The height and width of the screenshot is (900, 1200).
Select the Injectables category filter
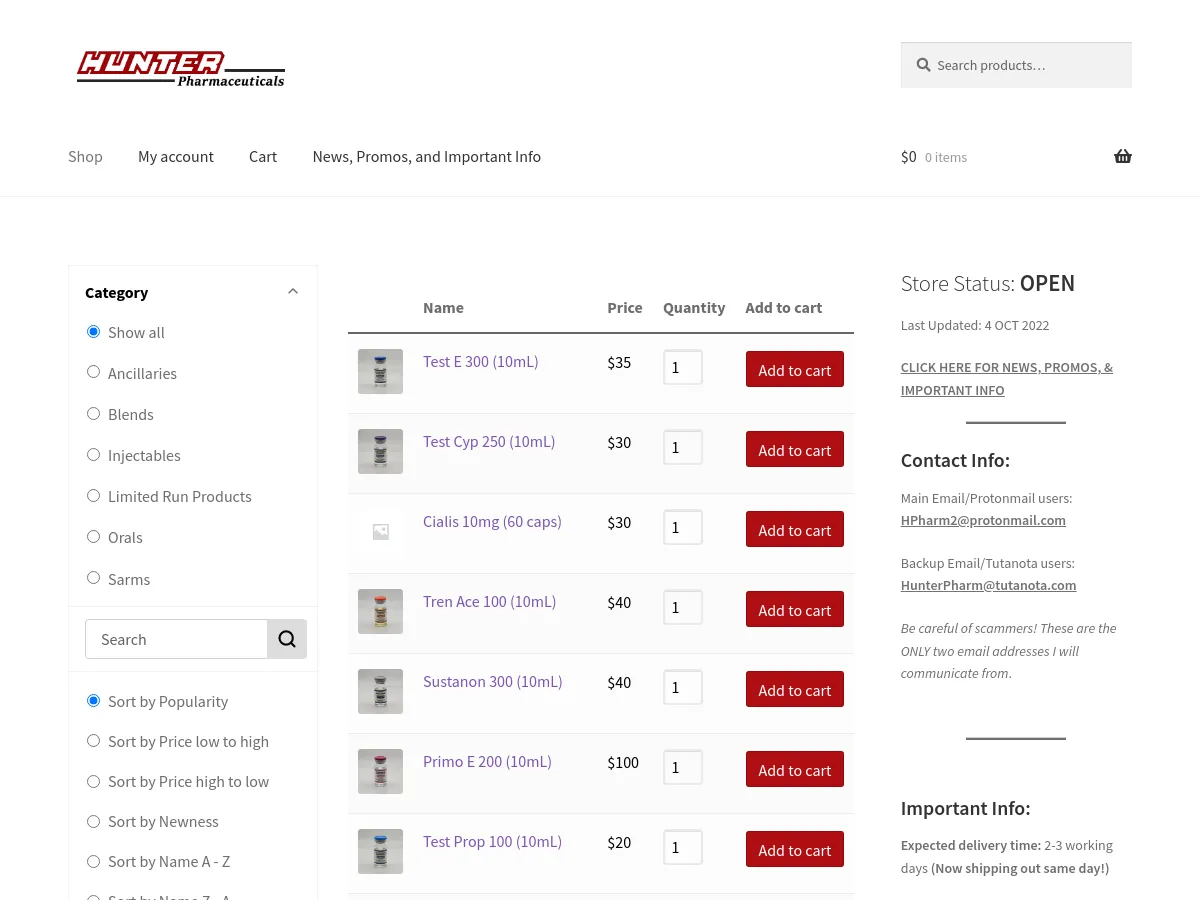[93, 454]
